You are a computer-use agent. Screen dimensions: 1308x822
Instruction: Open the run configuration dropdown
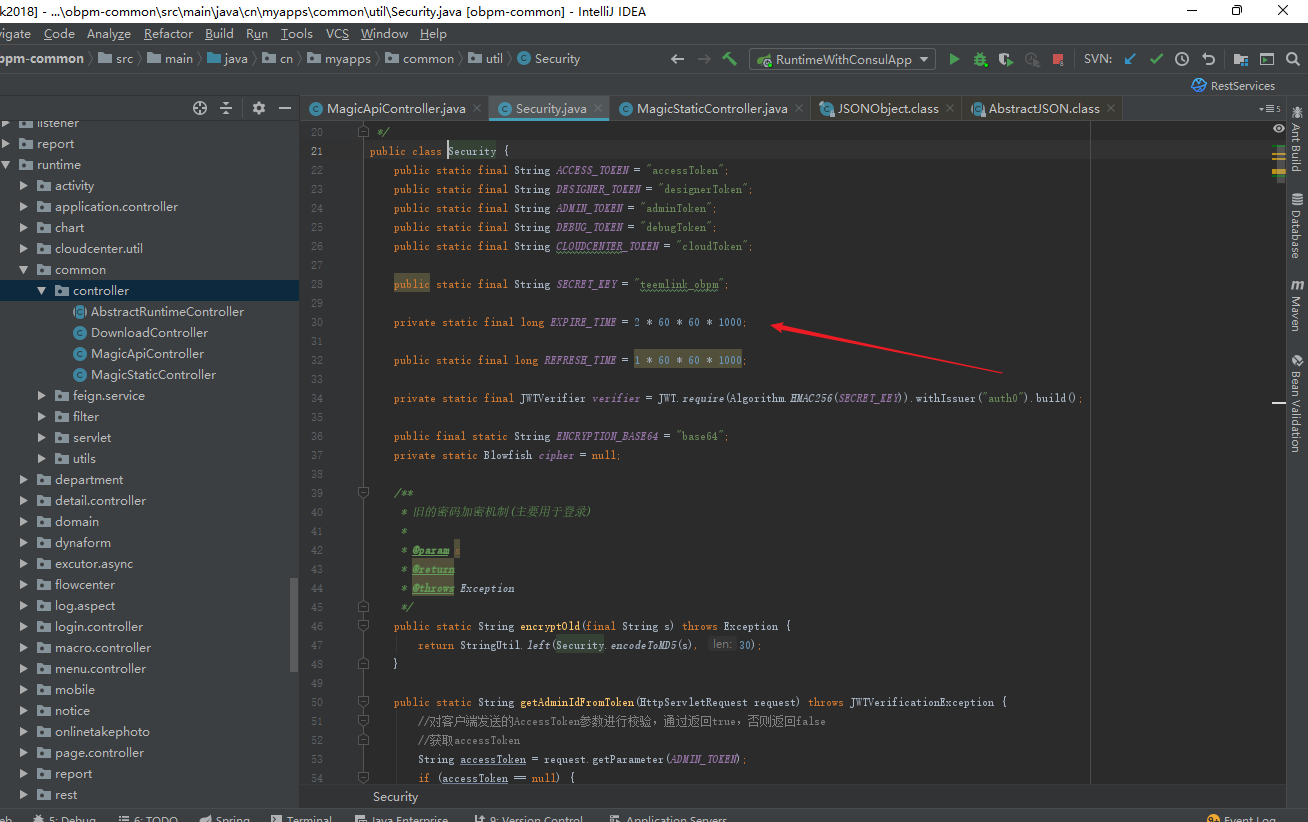click(843, 59)
